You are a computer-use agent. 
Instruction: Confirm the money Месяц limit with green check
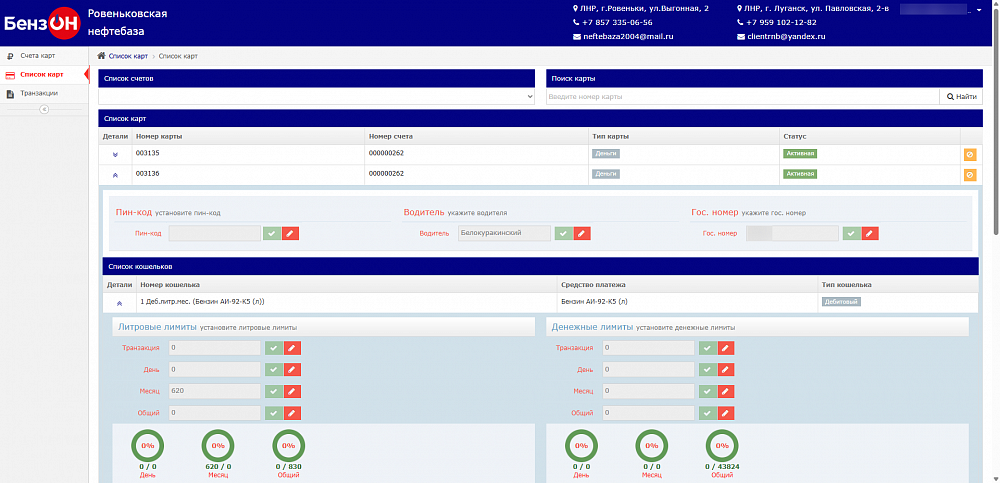[707, 391]
